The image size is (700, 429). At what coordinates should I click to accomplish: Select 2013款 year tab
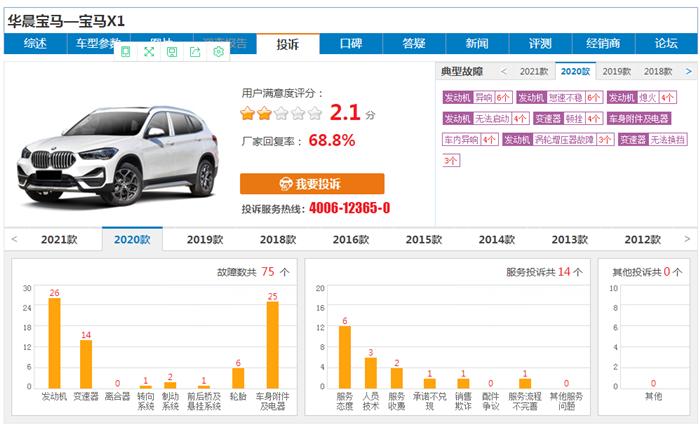[570, 240]
